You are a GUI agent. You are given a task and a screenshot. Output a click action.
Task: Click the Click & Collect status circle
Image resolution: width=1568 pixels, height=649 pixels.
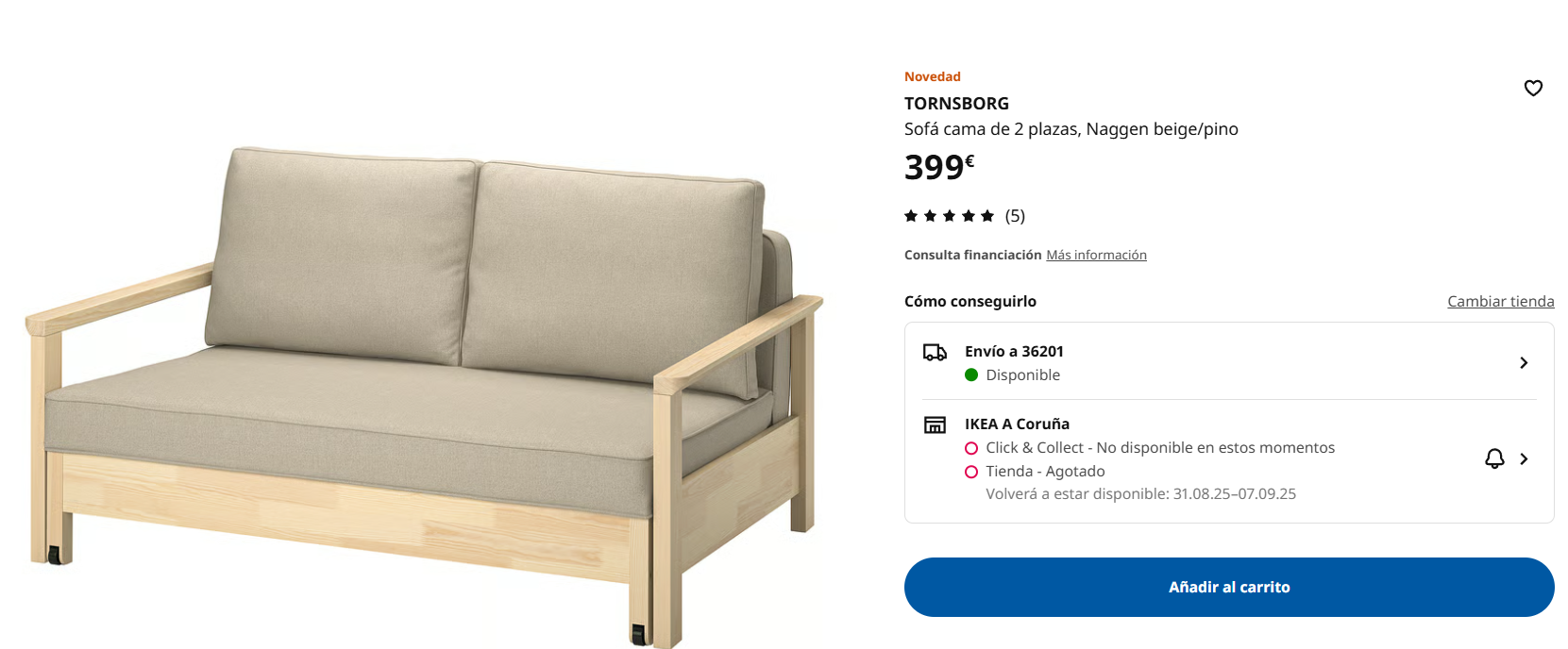[x=971, y=448]
